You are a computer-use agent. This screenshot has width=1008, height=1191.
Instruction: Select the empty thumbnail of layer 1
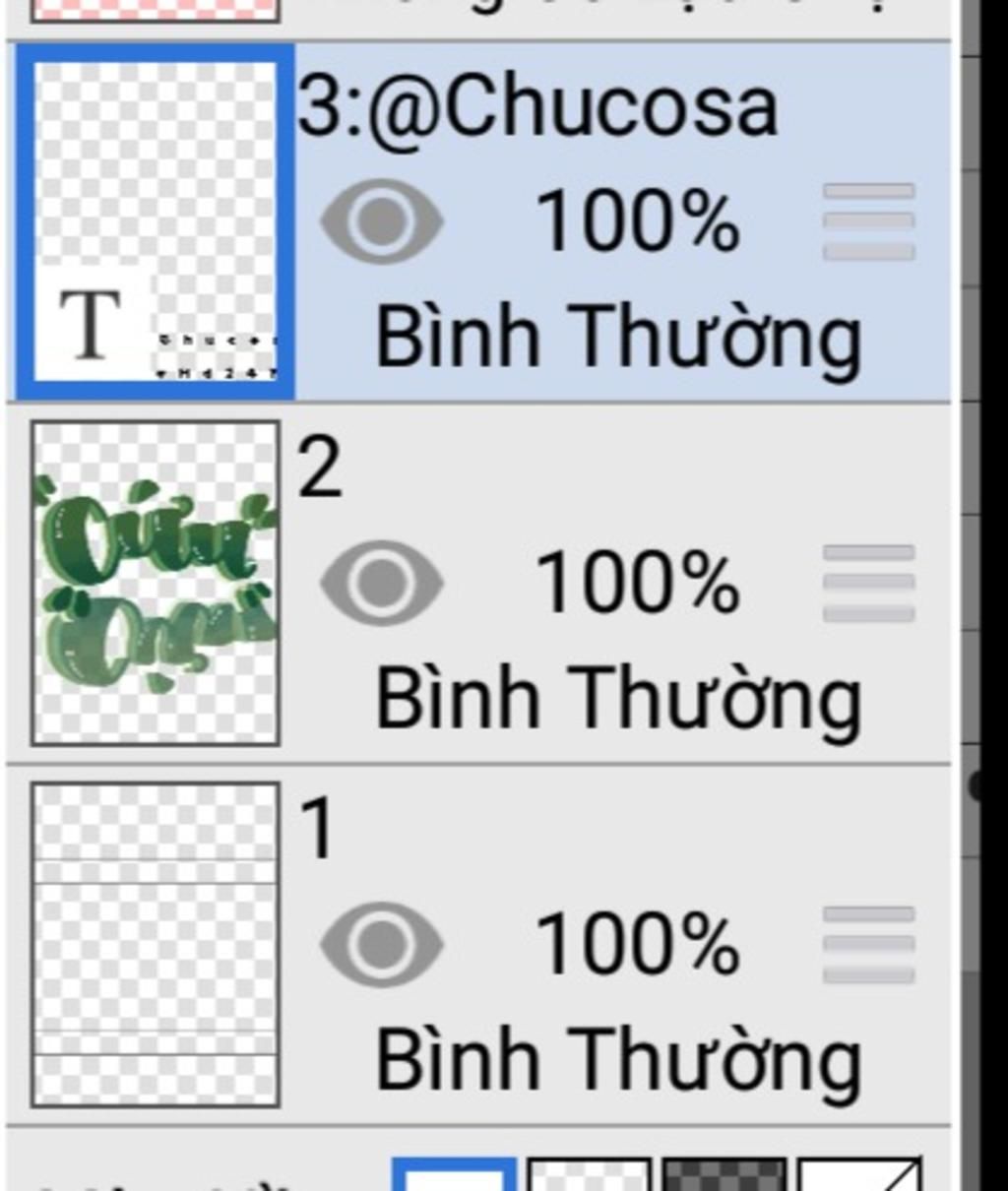click(x=156, y=944)
